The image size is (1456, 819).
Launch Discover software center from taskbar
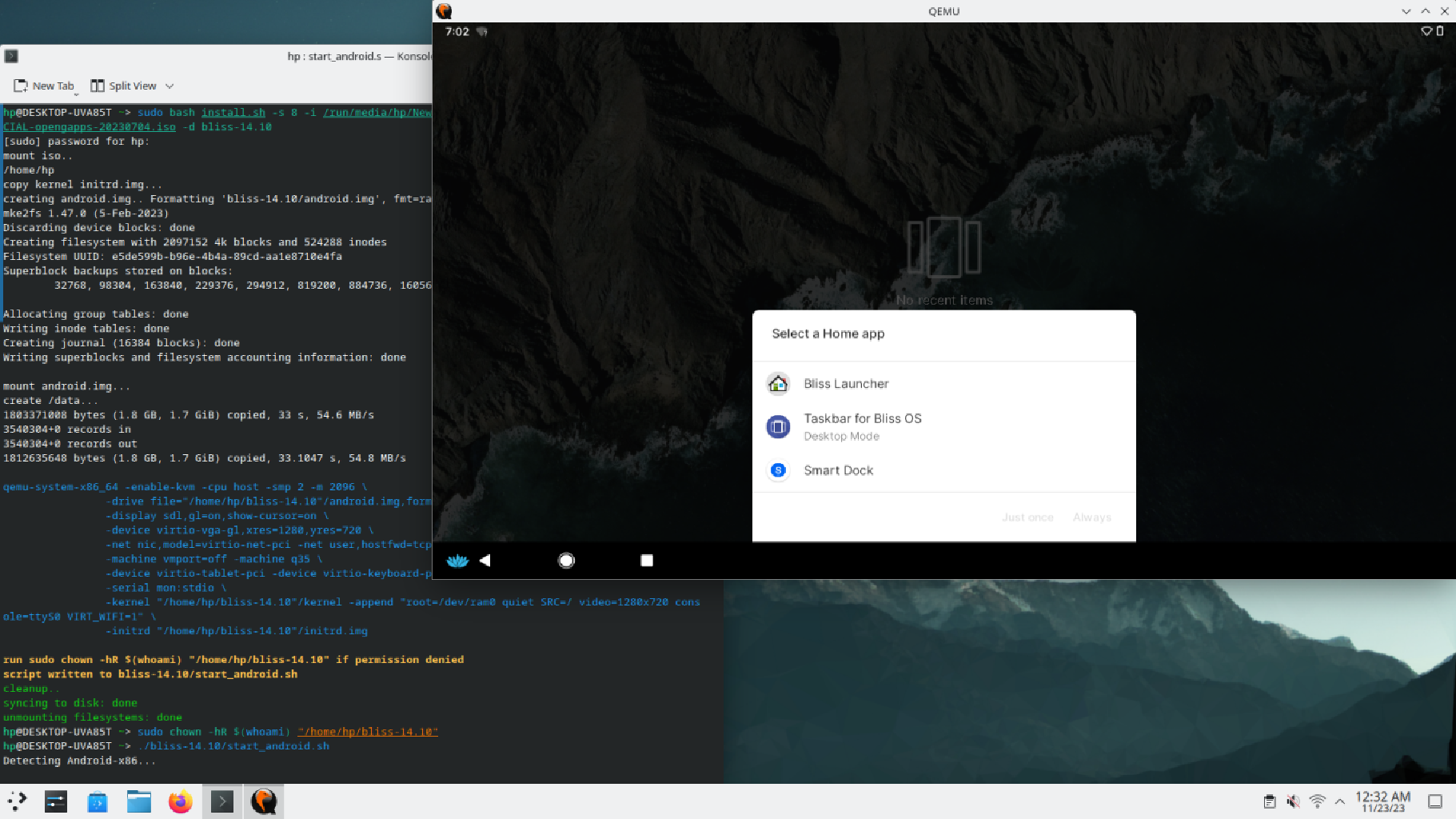(98, 801)
